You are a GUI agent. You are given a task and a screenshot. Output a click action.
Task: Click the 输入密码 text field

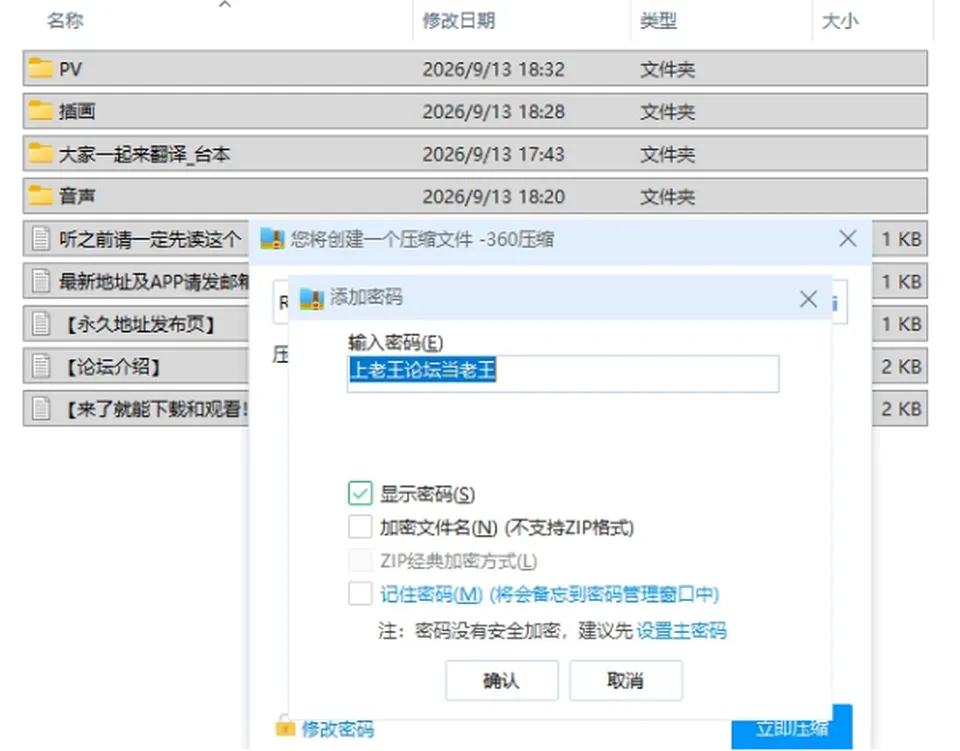563,373
